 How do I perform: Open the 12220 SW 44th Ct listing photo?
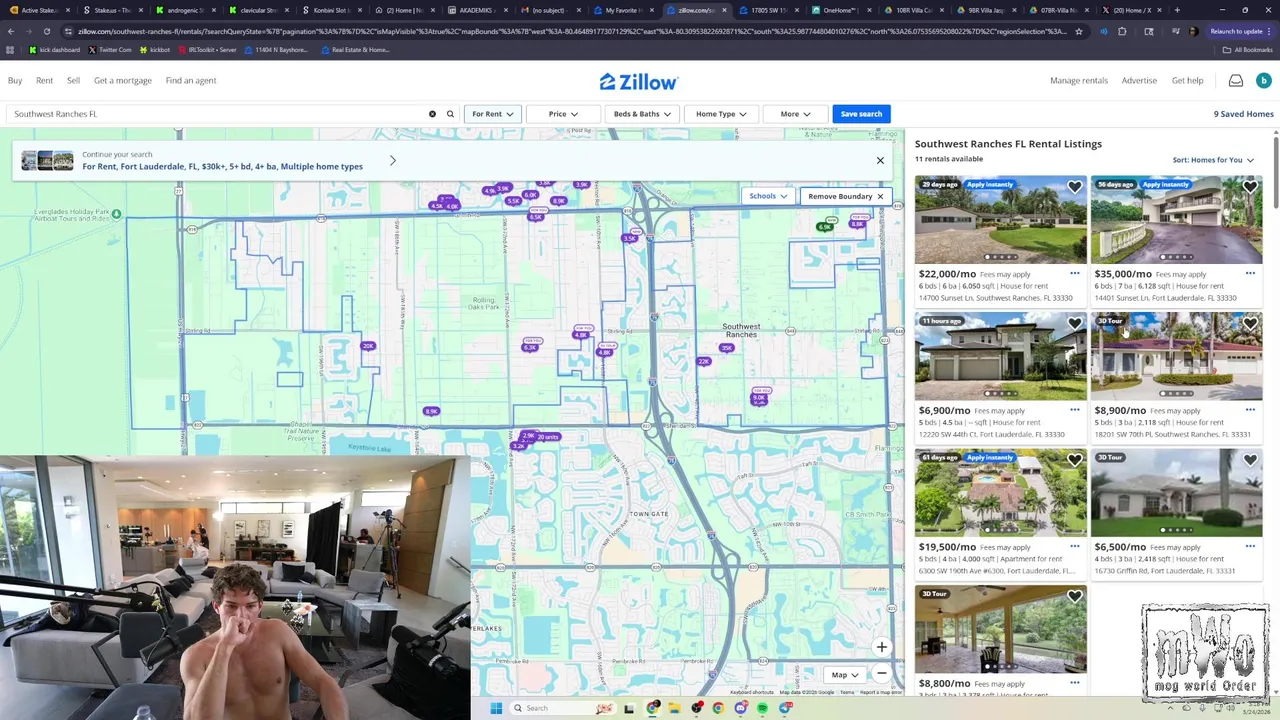tap(1000, 356)
